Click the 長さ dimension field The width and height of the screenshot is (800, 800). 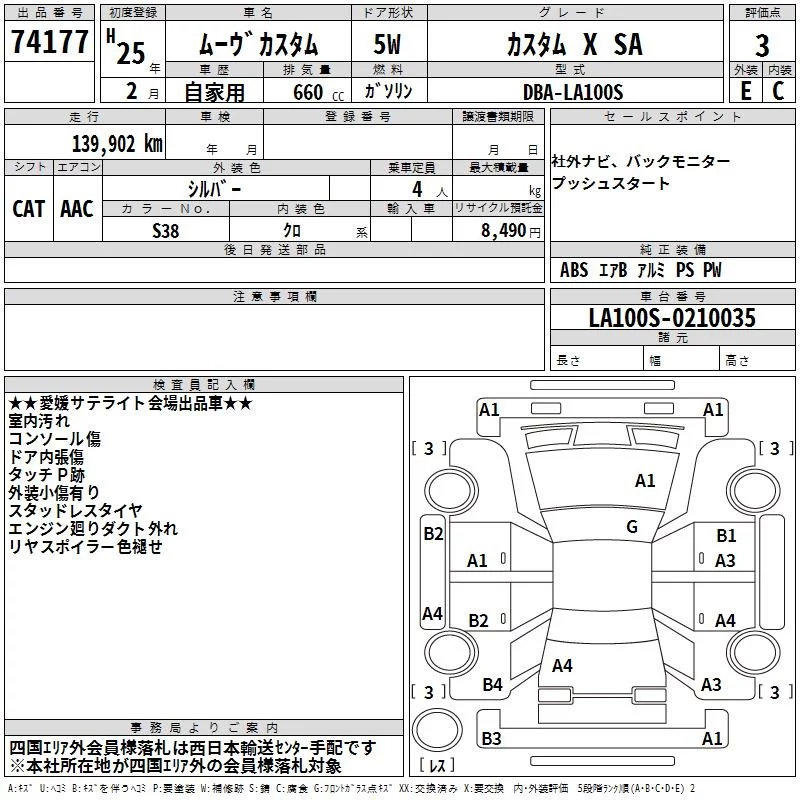597,360
